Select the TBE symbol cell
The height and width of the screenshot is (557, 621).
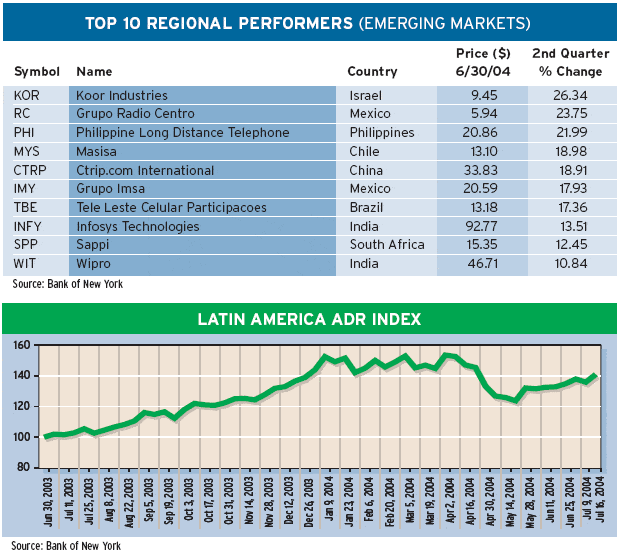pos(25,207)
